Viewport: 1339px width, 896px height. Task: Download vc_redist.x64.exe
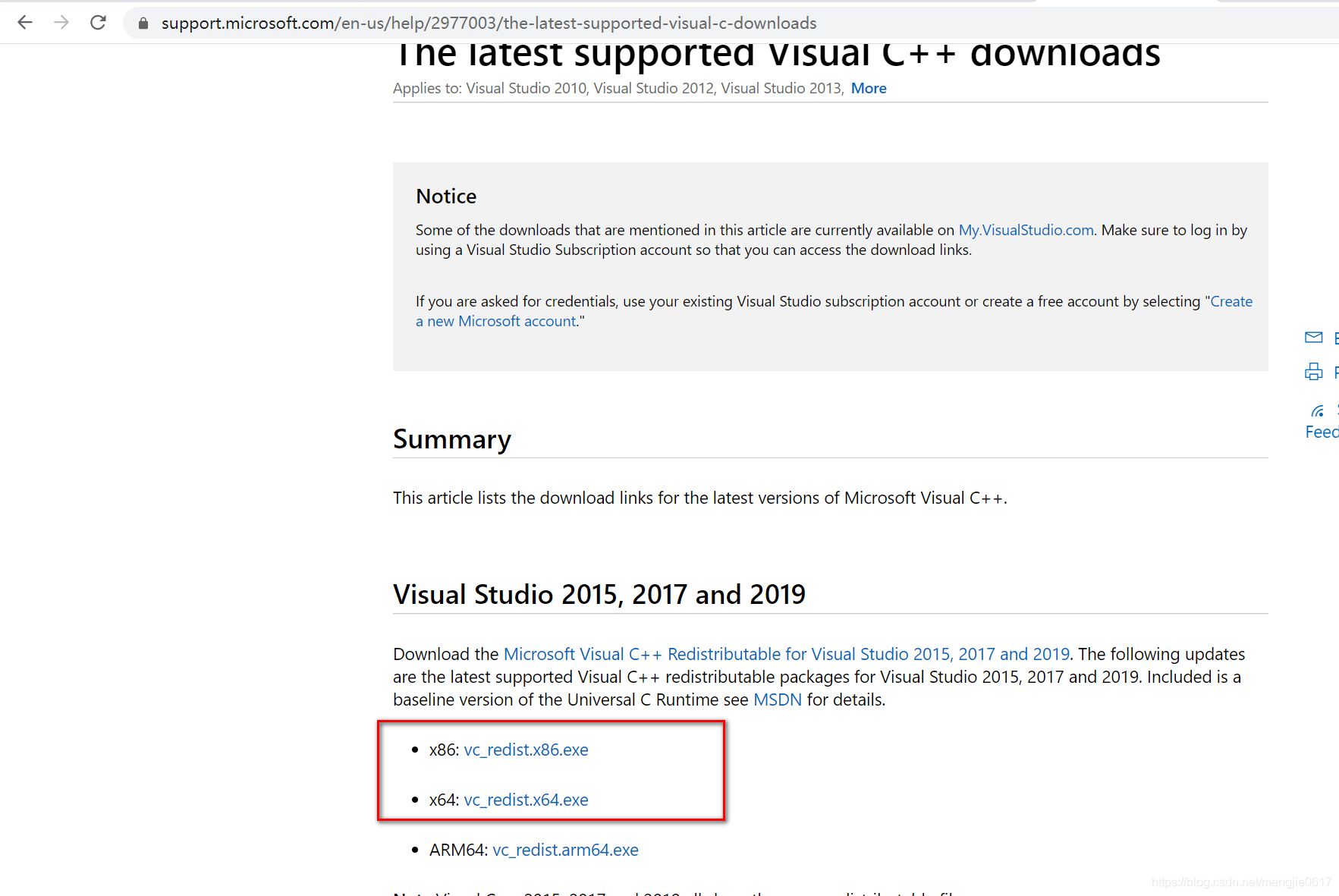526,800
